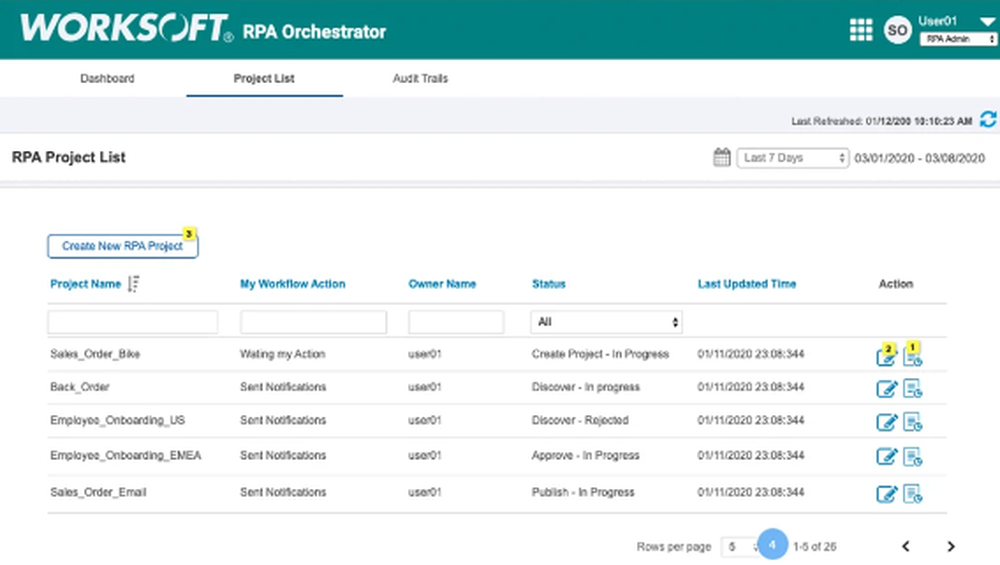Screen dimensions: 1000x565
Task: Edit the Sales_Order_Email project
Action: tap(886, 494)
